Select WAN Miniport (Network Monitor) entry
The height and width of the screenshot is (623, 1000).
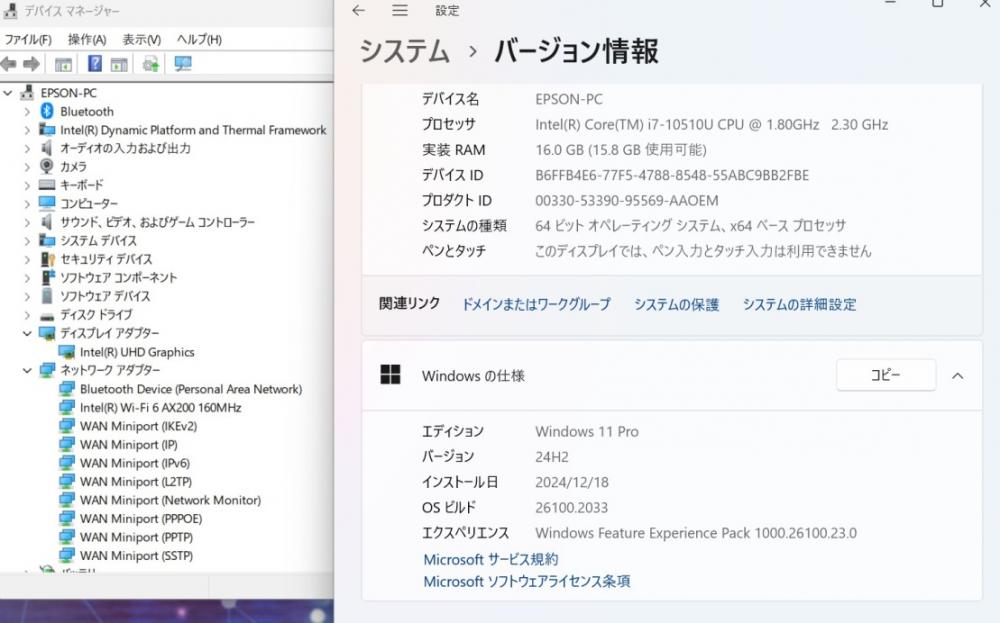coord(170,500)
